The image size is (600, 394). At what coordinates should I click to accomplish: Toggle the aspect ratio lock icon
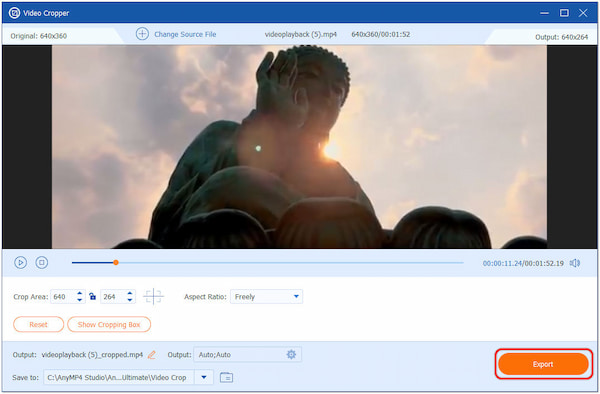click(x=92, y=296)
